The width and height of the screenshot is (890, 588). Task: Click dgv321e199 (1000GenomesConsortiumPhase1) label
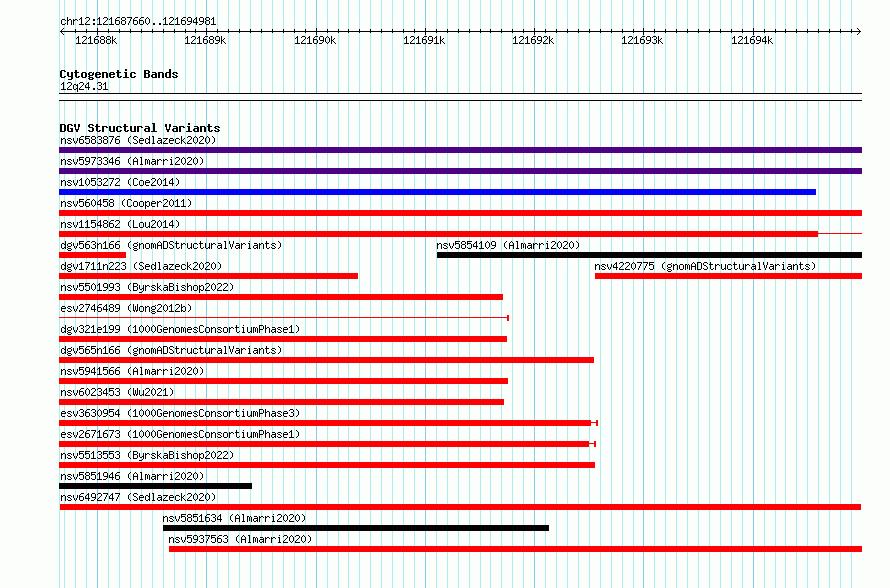180,329
